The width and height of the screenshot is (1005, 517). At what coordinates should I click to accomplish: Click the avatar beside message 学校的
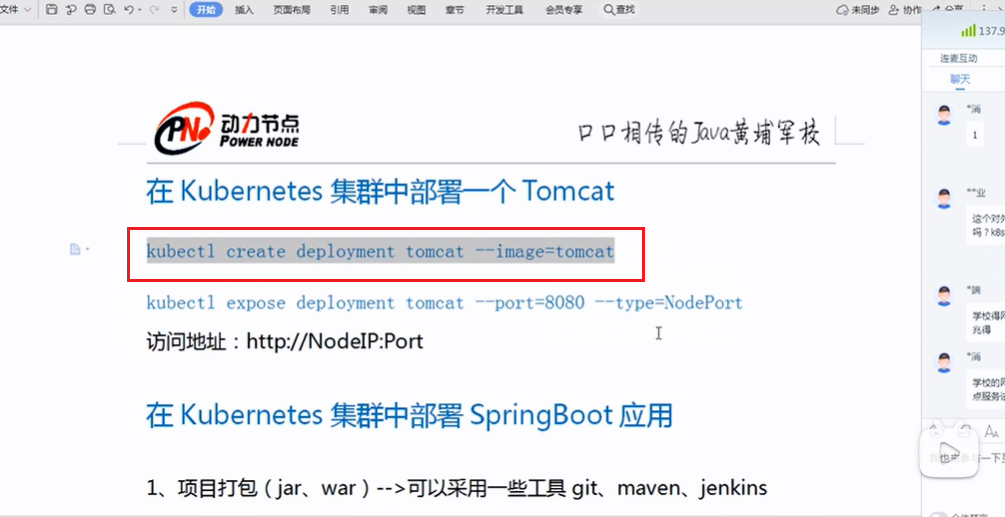tap(943, 362)
